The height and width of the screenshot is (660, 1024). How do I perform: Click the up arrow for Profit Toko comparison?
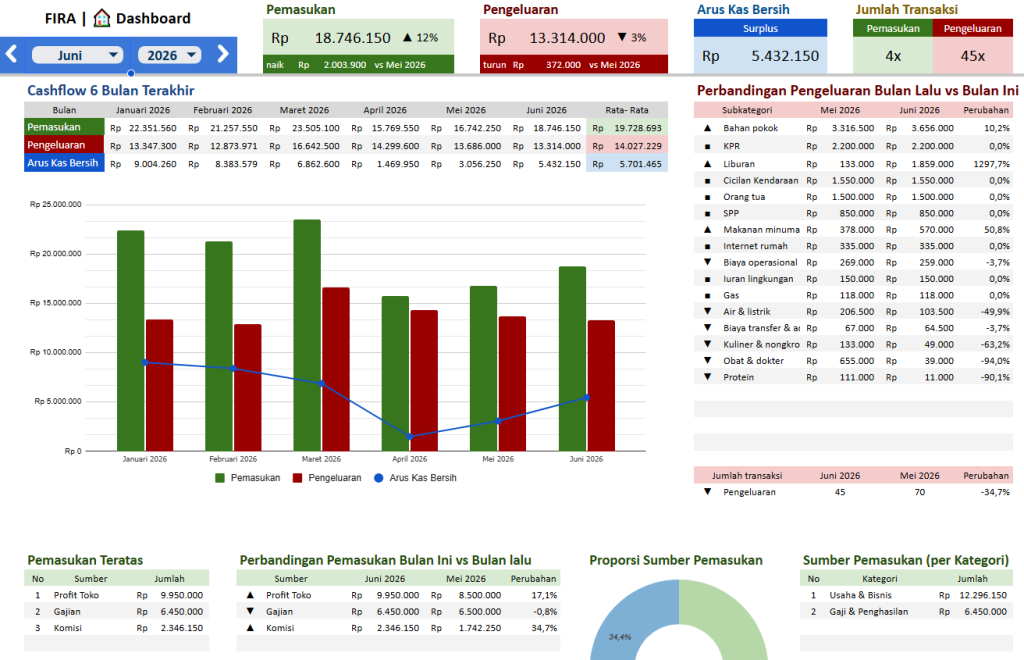click(x=250, y=595)
